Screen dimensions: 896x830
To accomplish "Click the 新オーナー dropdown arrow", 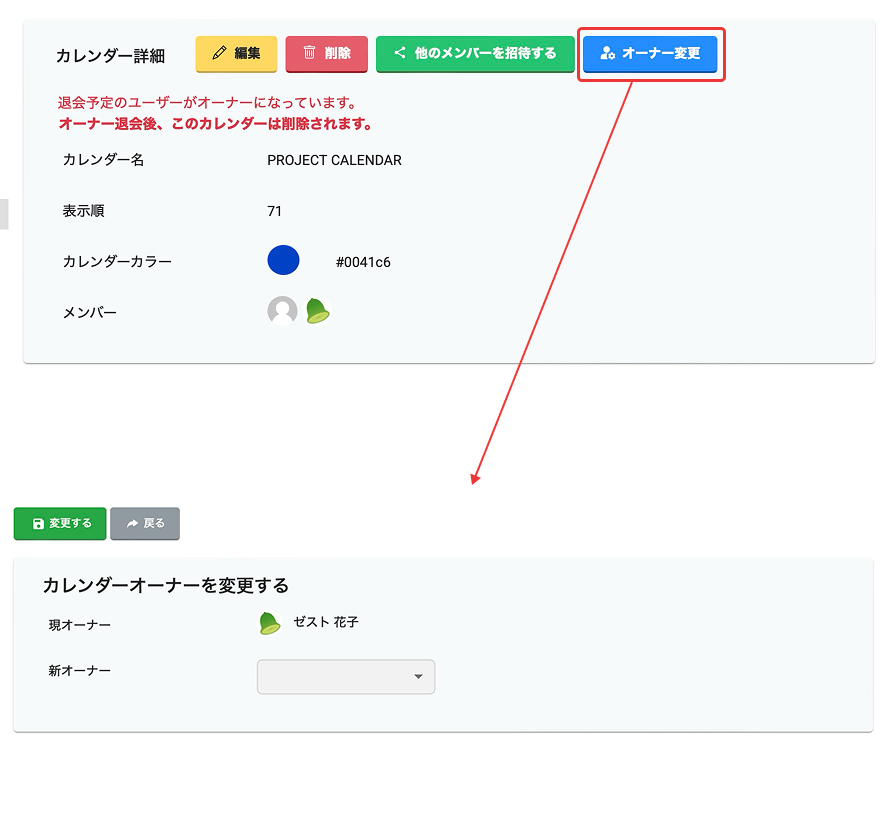I will [x=418, y=677].
